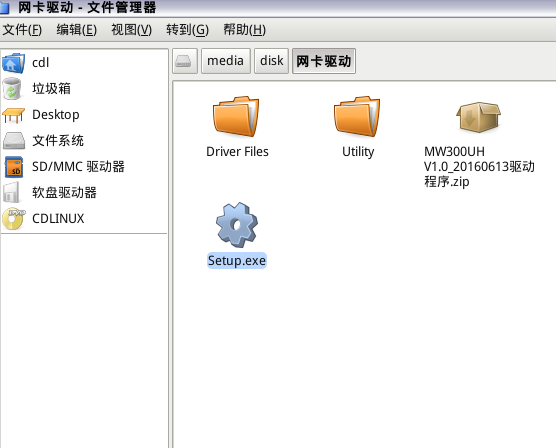Go to the media path button
Viewport: 556px width, 448px height.
pos(226,61)
